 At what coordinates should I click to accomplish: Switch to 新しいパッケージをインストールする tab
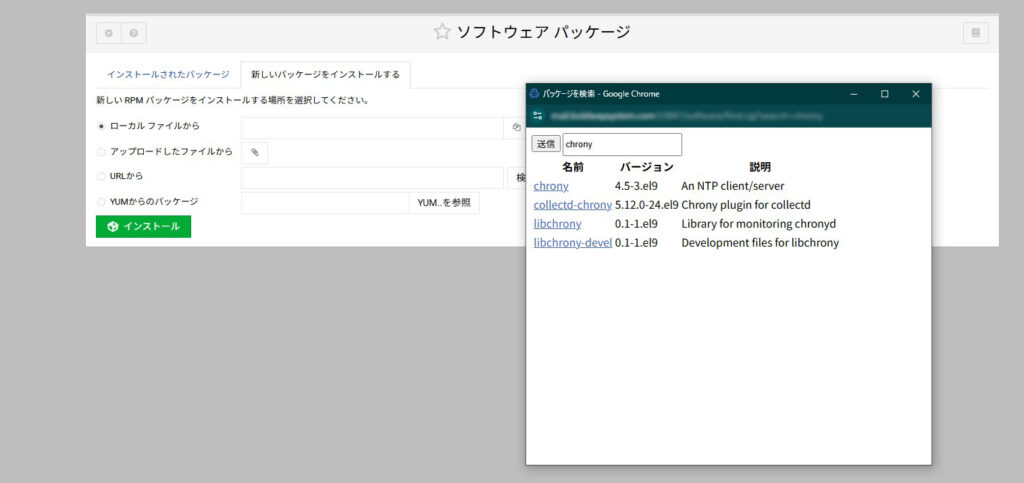coord(325,75)
